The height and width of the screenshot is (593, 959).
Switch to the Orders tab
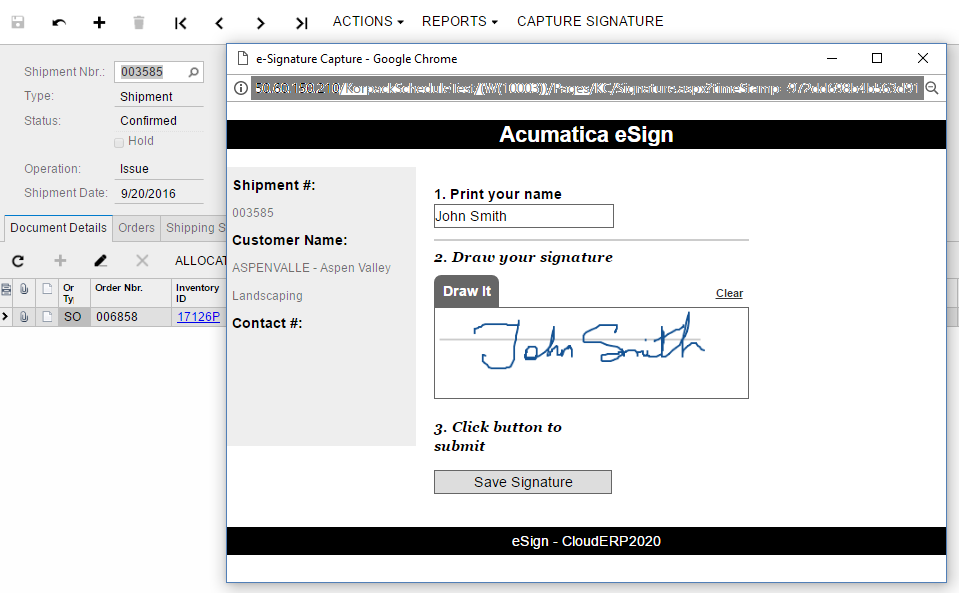point(136,228)
